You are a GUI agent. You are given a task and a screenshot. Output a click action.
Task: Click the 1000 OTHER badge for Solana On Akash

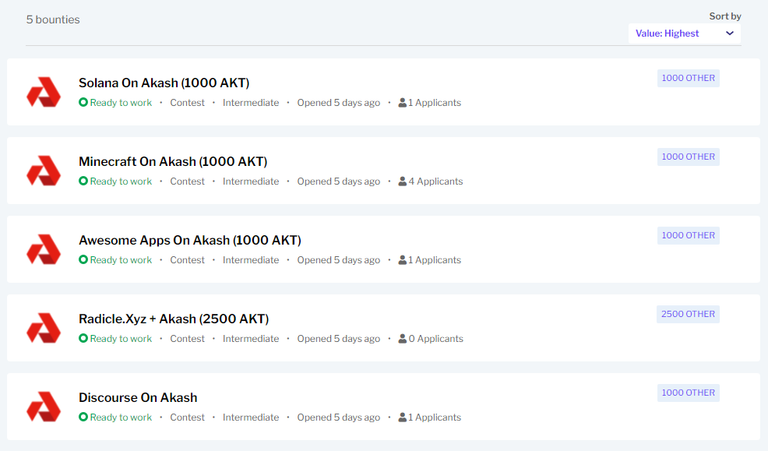[x=688, y=78]
